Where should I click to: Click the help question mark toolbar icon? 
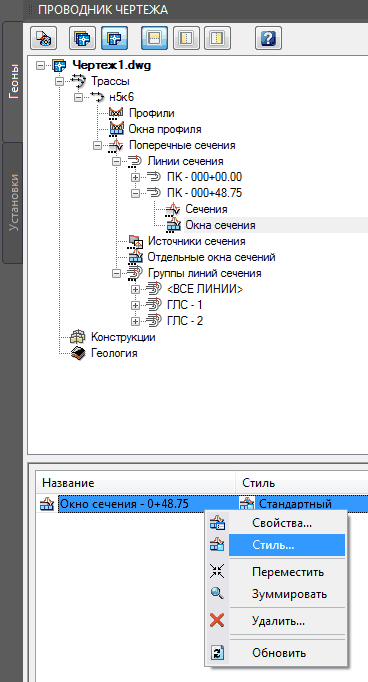pos(268,38)
